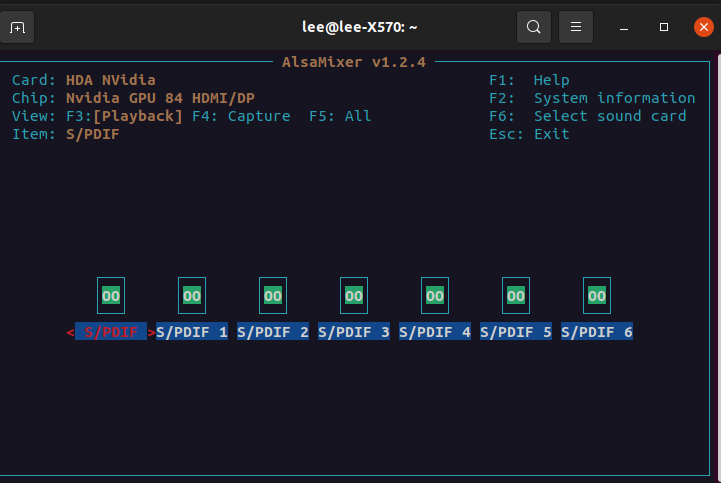Switch to the F4 Capture view
Viewport: 721px width, 483px height.
(241, 116)
